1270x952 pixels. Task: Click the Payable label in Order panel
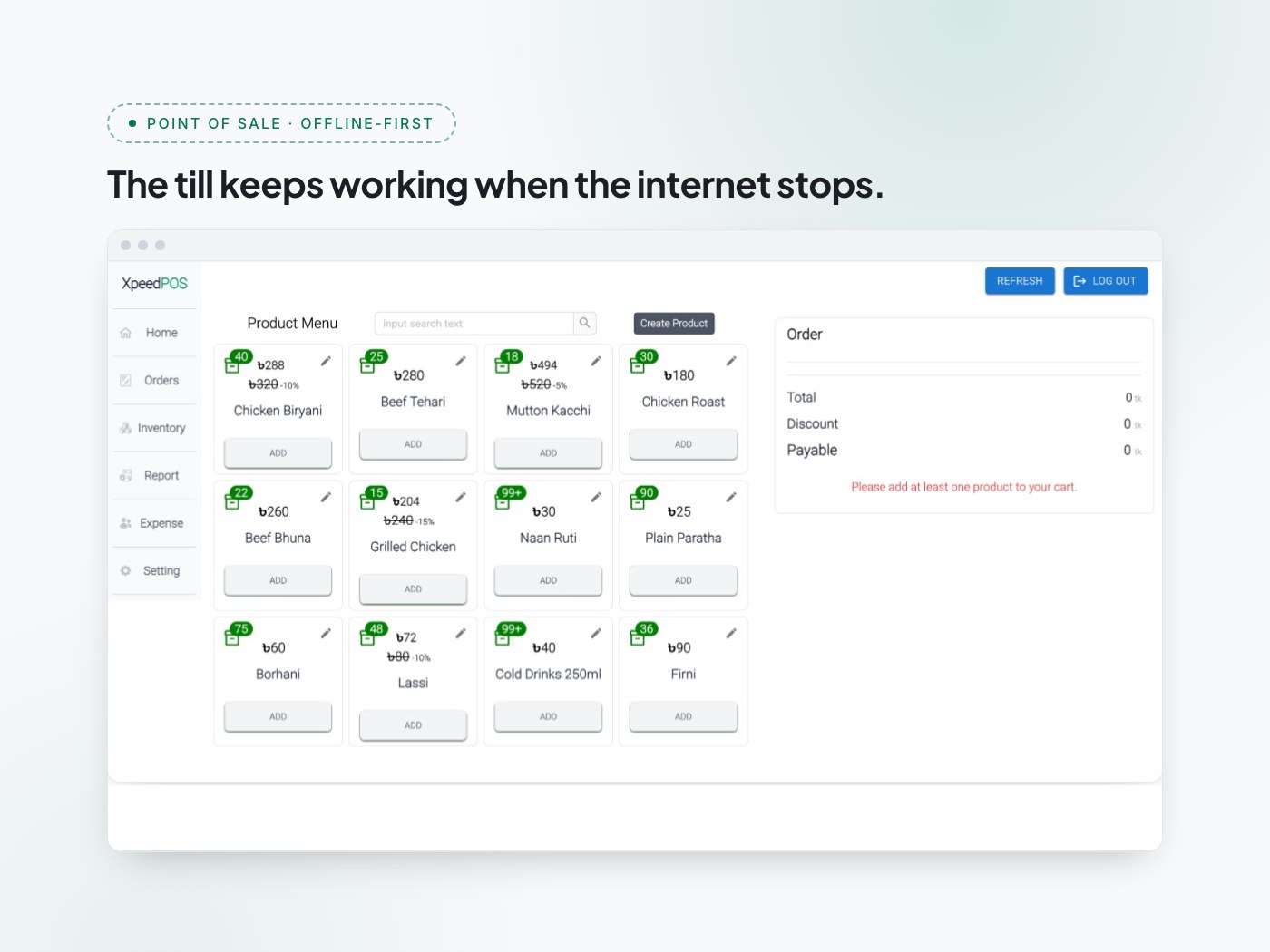click(x=812, y=451)
